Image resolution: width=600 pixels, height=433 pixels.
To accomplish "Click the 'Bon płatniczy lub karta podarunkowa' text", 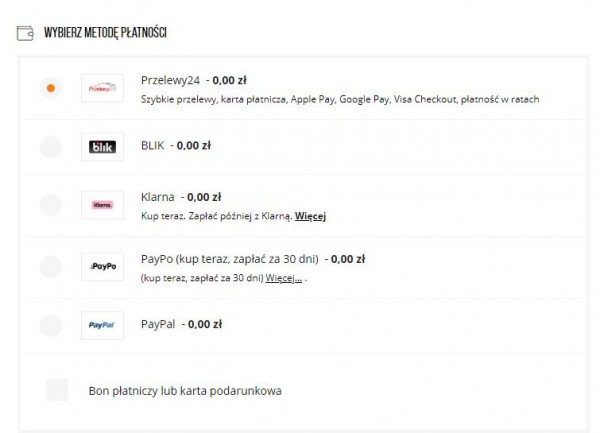I will pos(185,390).
